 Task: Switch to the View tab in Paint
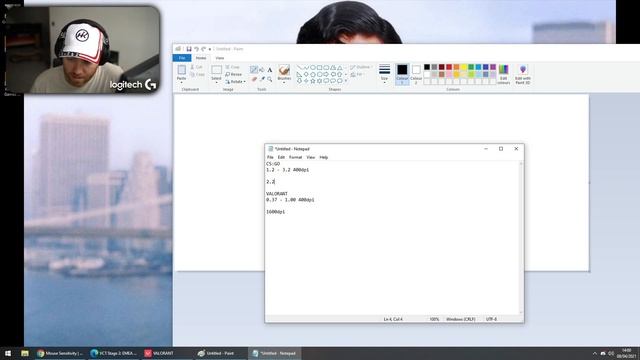pos(220,58)
